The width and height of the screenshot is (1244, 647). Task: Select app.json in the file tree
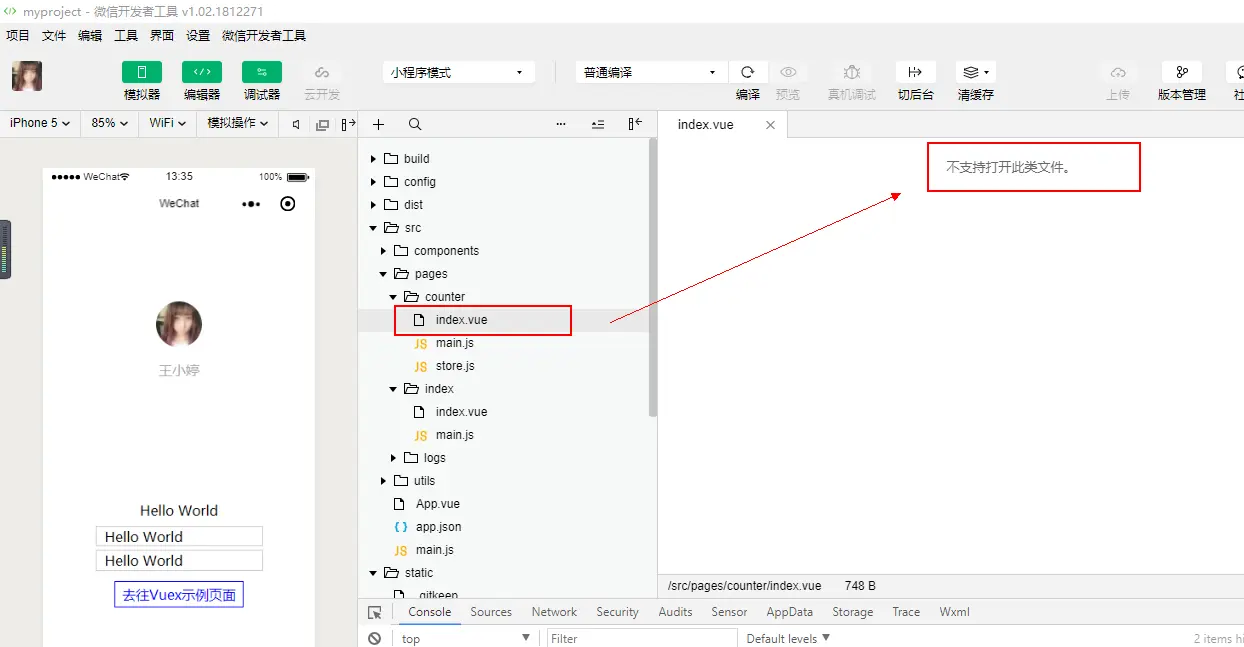(x=438, y=527)
